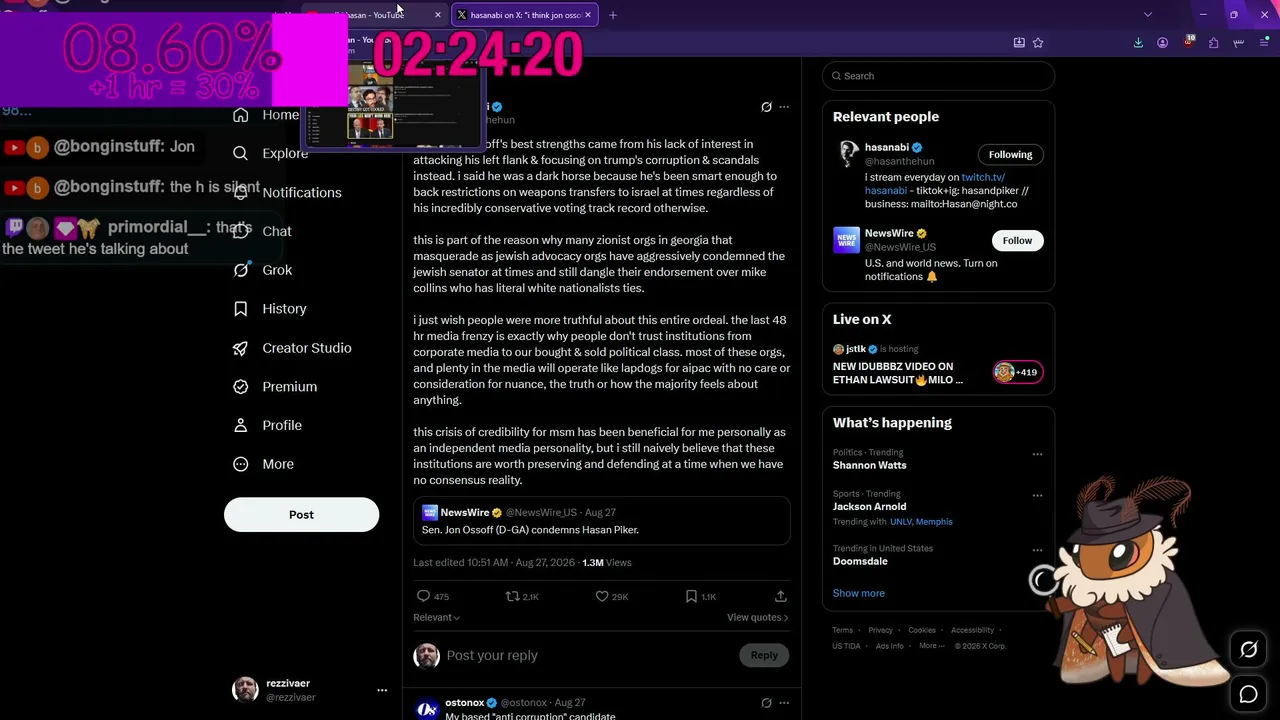
Task: Open three-dot menu on ostonox's reply
Action: click(x=784, y=703)
